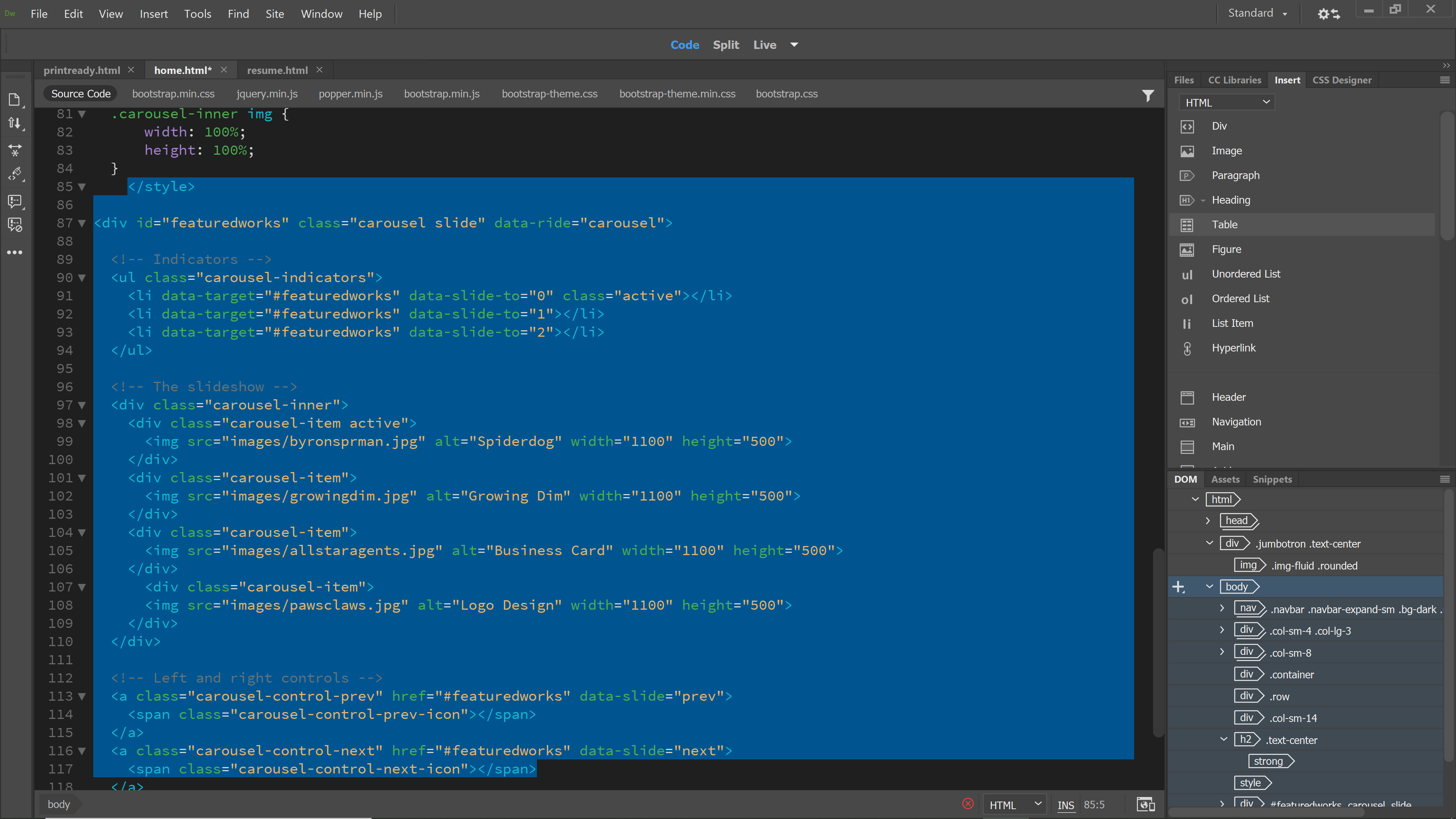The height and width of the screenshot is (819, 1456).
Task: Open the Live view options dropdown arrow
Action: click(x=794, y=45)
